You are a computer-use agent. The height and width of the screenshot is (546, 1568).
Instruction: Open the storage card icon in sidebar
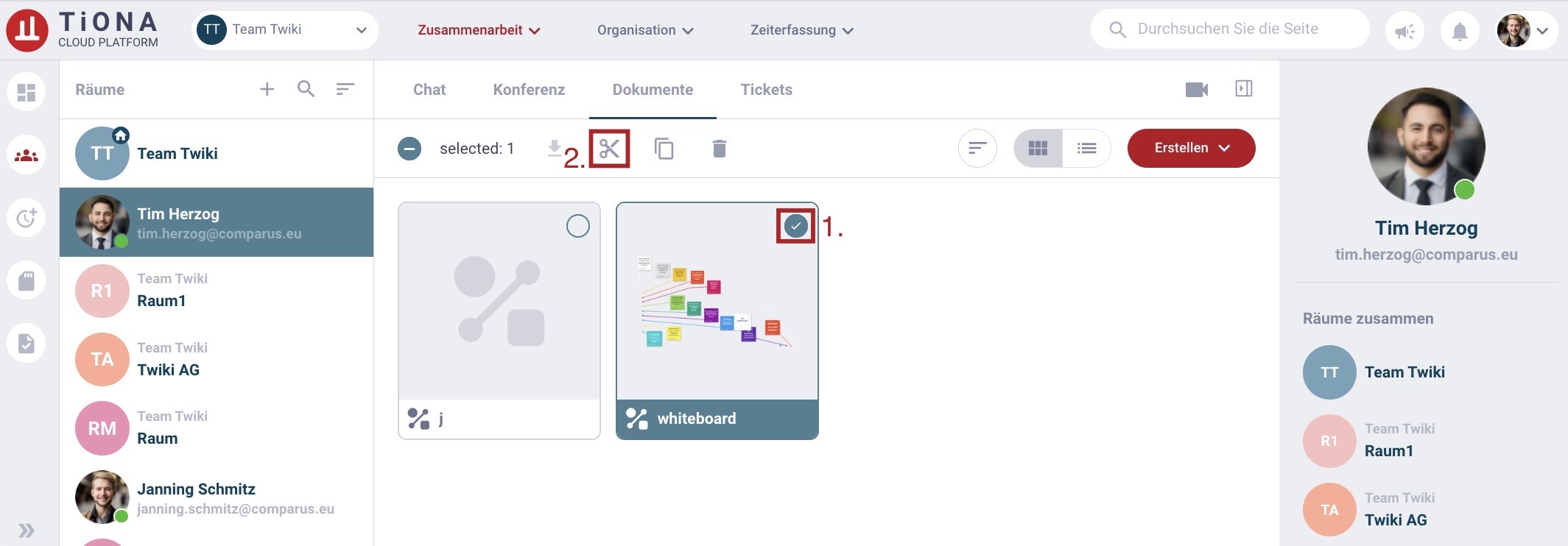(27, 280)
